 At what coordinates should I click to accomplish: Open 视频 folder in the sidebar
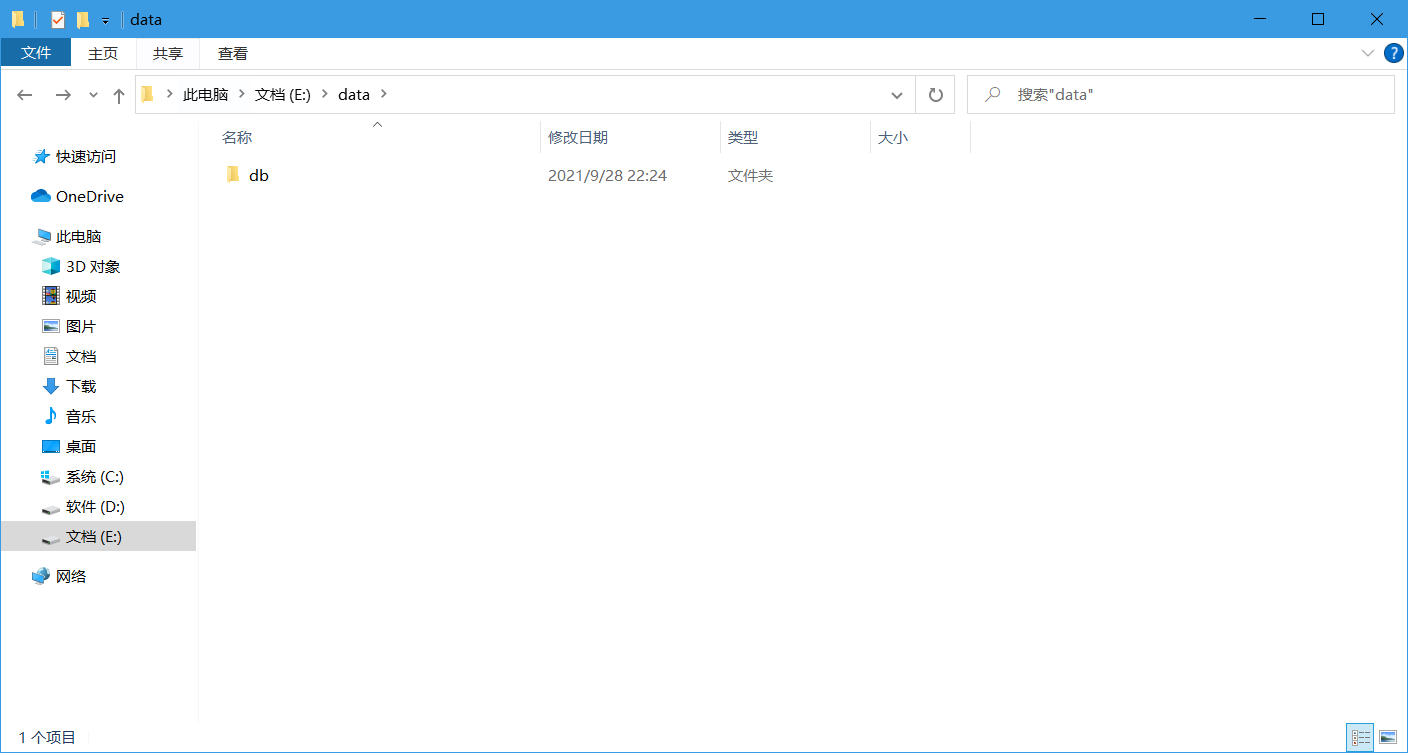81,296
